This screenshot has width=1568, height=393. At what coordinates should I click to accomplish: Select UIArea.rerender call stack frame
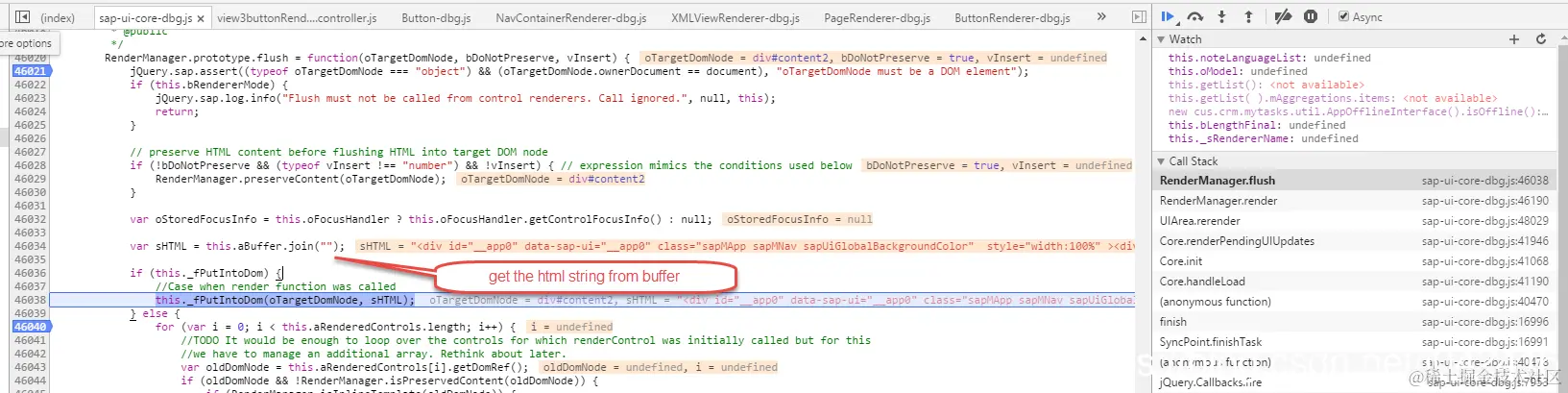coord(1354,221)
